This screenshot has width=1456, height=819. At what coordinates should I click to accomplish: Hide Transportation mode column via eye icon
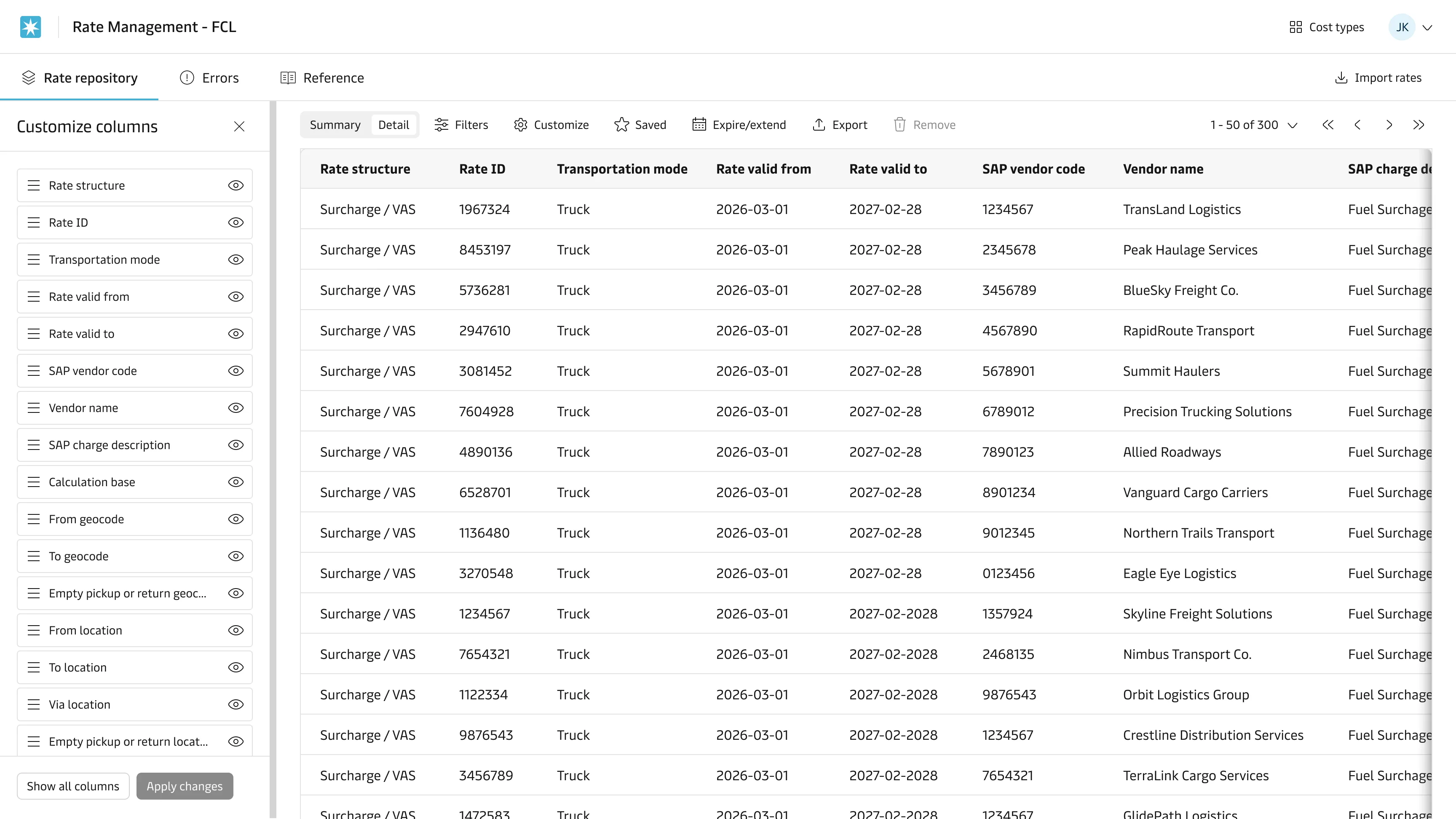pyautogui.click(x=236, y=260)
